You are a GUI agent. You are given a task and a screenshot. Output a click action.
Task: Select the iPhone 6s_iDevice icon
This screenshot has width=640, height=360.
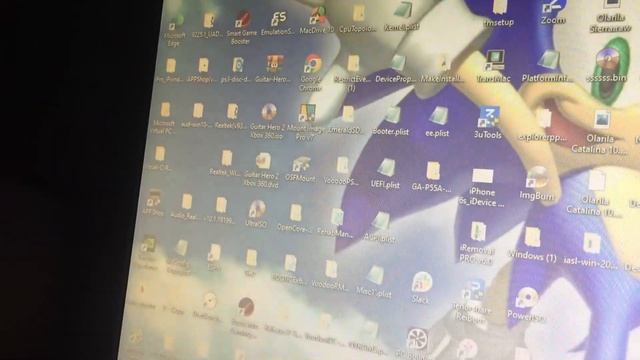482,188
